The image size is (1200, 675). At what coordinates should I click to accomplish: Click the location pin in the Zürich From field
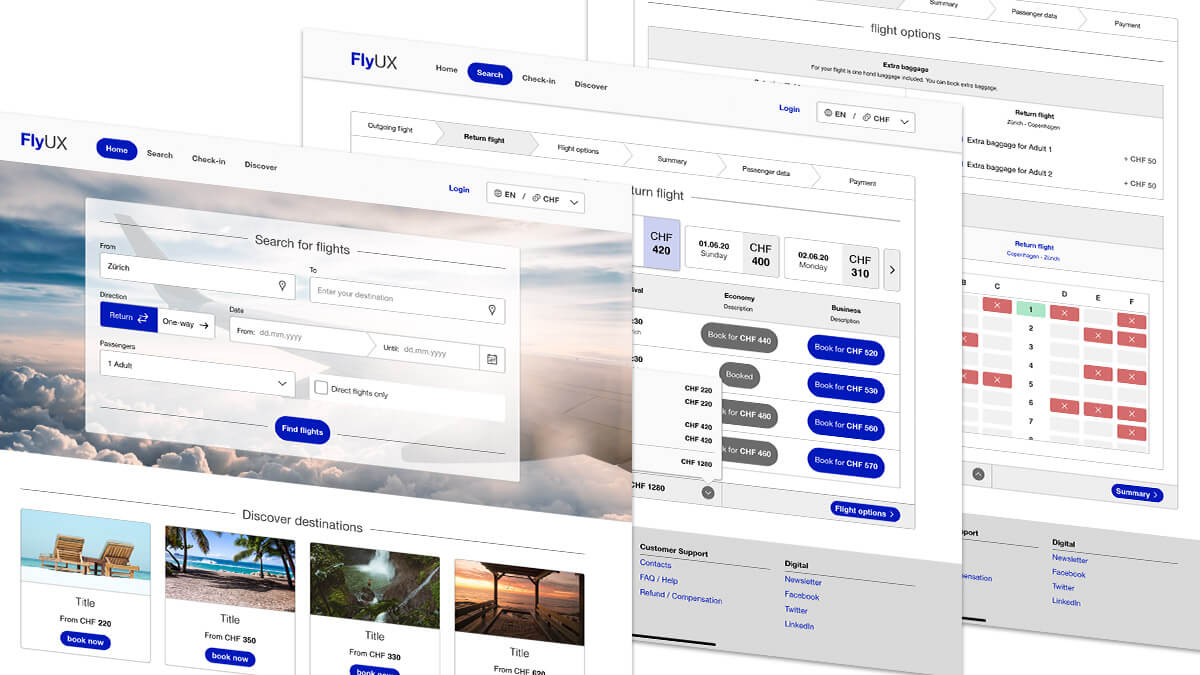[x=282, y=286]
